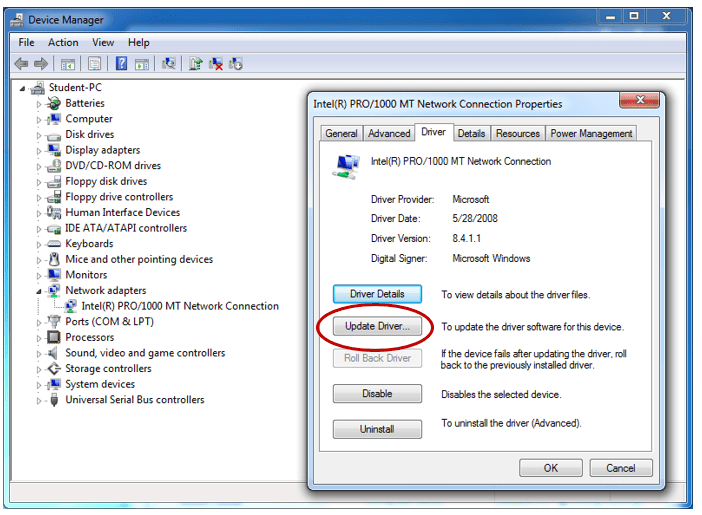This screenshot has width=702, height=515.
Task: Click the DVD/CD-ROM drives category icon
Action: coord(54,166)
